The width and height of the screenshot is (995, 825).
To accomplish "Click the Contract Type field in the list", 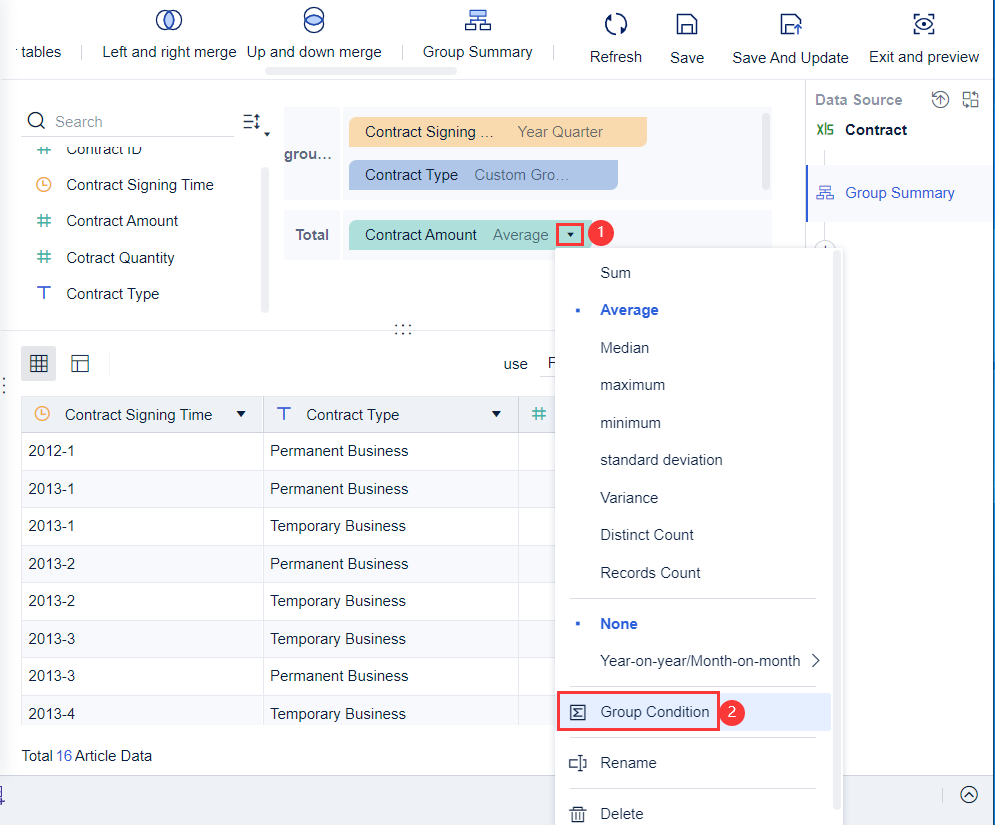I will [112, 294].
